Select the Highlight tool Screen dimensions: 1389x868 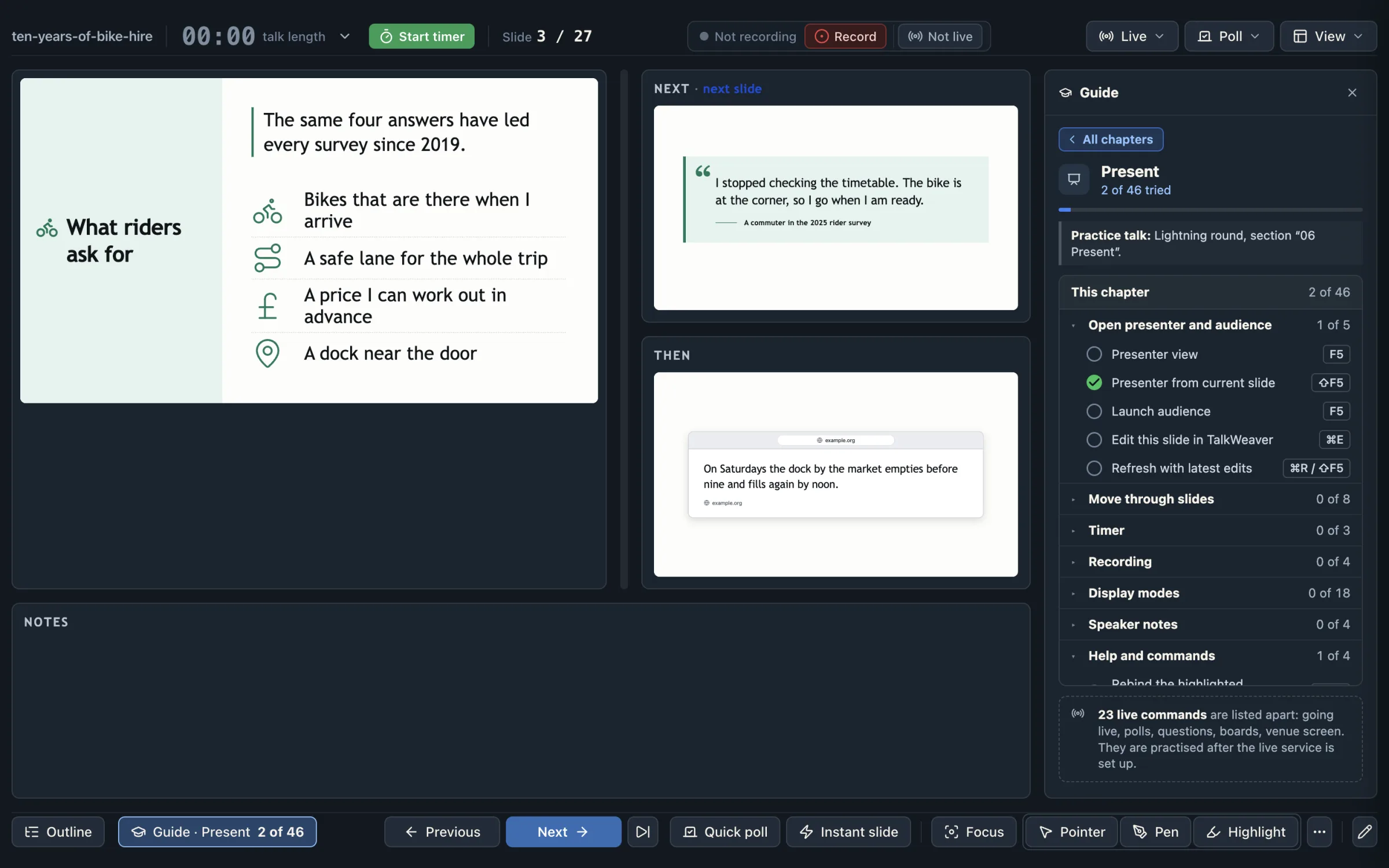coord(1246,832)
